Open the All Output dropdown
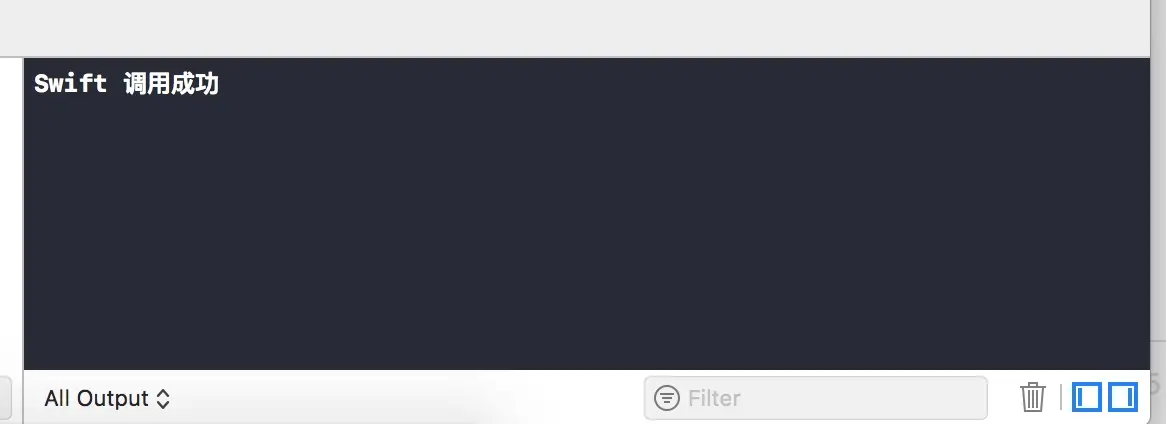Viewport: 1166px width, 424px height. (107, 399)
